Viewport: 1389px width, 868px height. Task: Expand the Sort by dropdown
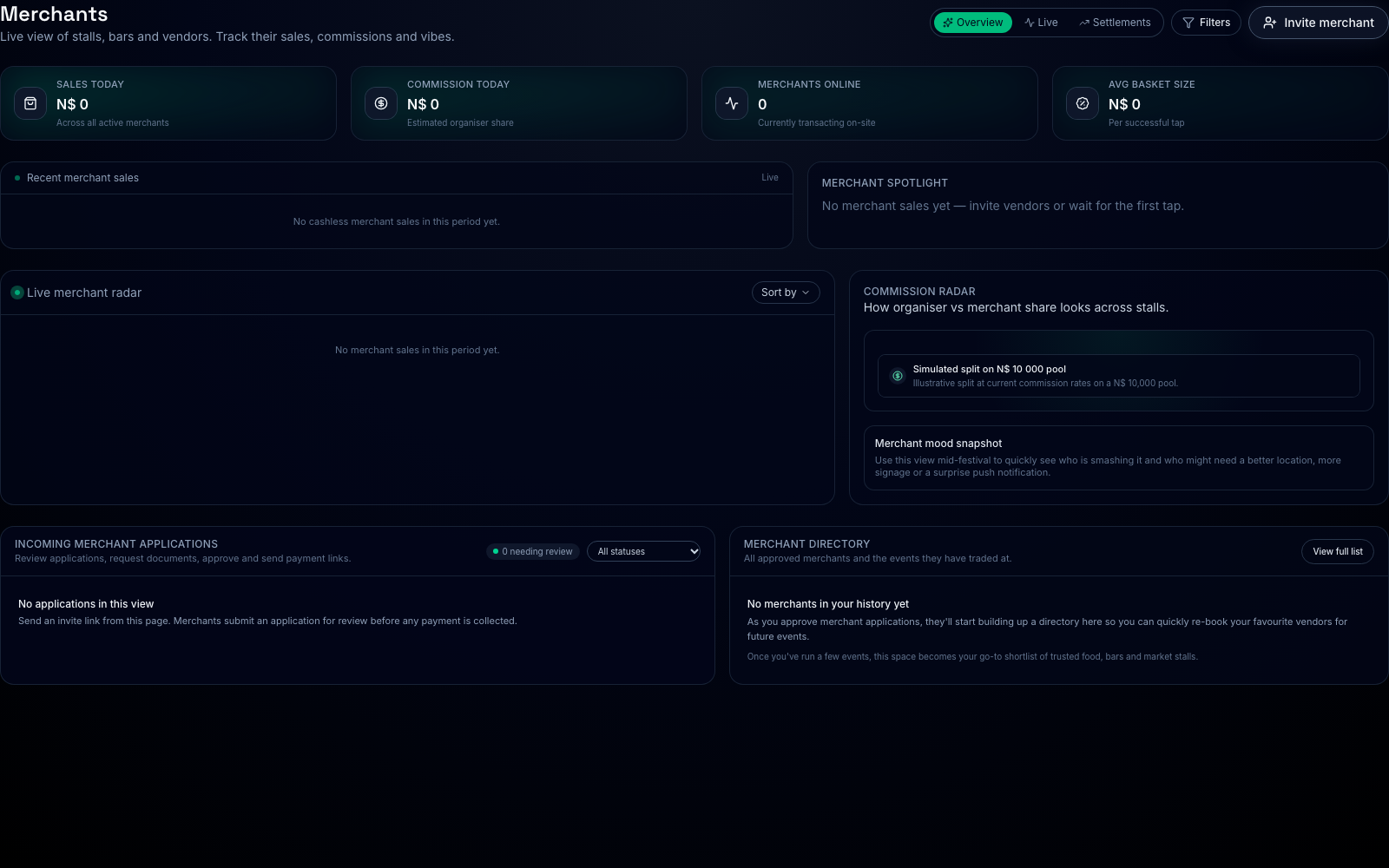click(x=786, y=293)
